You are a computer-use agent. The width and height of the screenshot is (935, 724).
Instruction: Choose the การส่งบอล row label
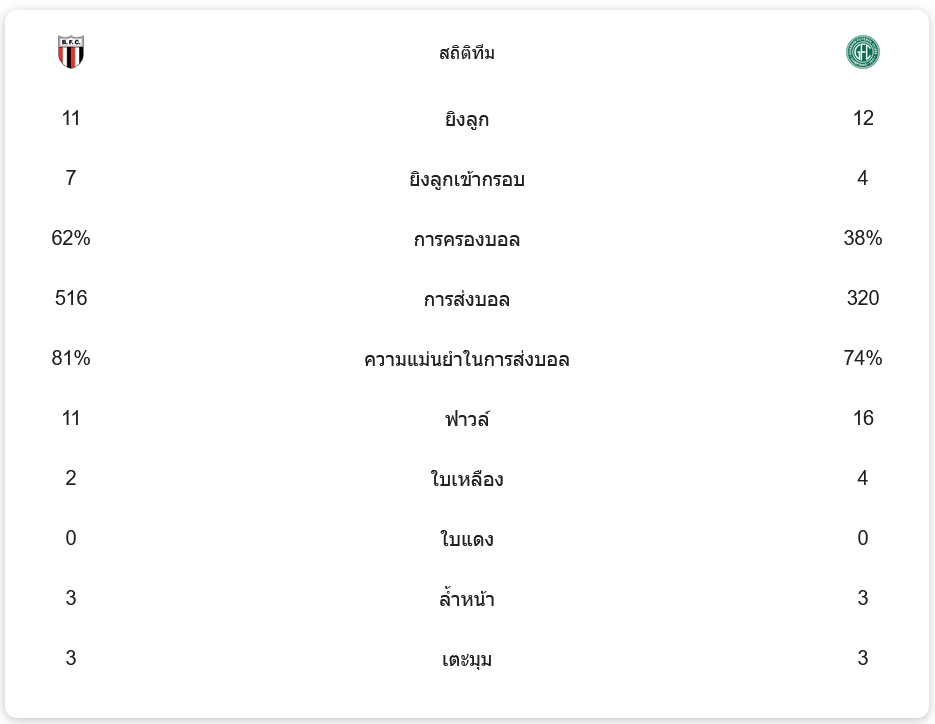click(x=467, y=300)
